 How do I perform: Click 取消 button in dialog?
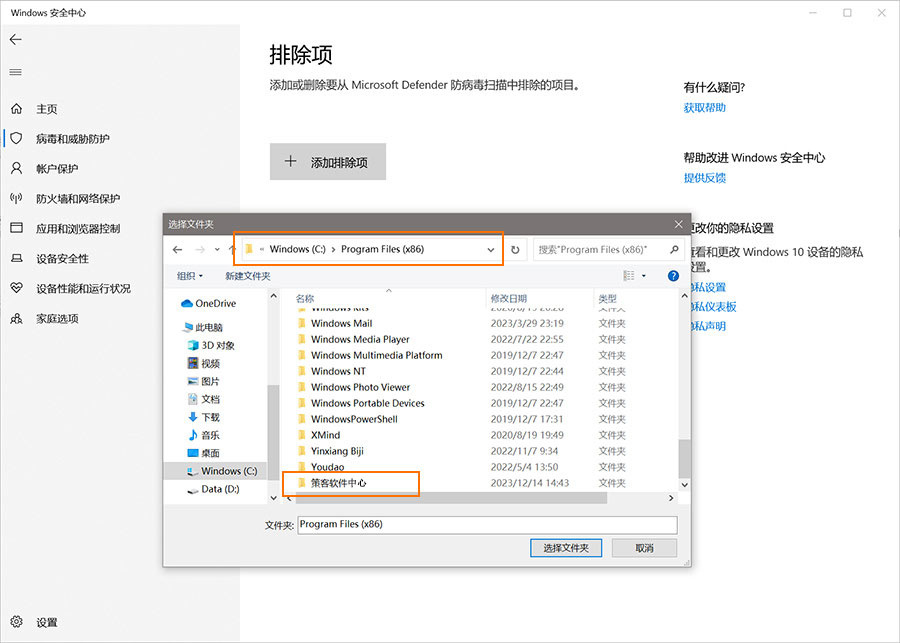point(644,548)
